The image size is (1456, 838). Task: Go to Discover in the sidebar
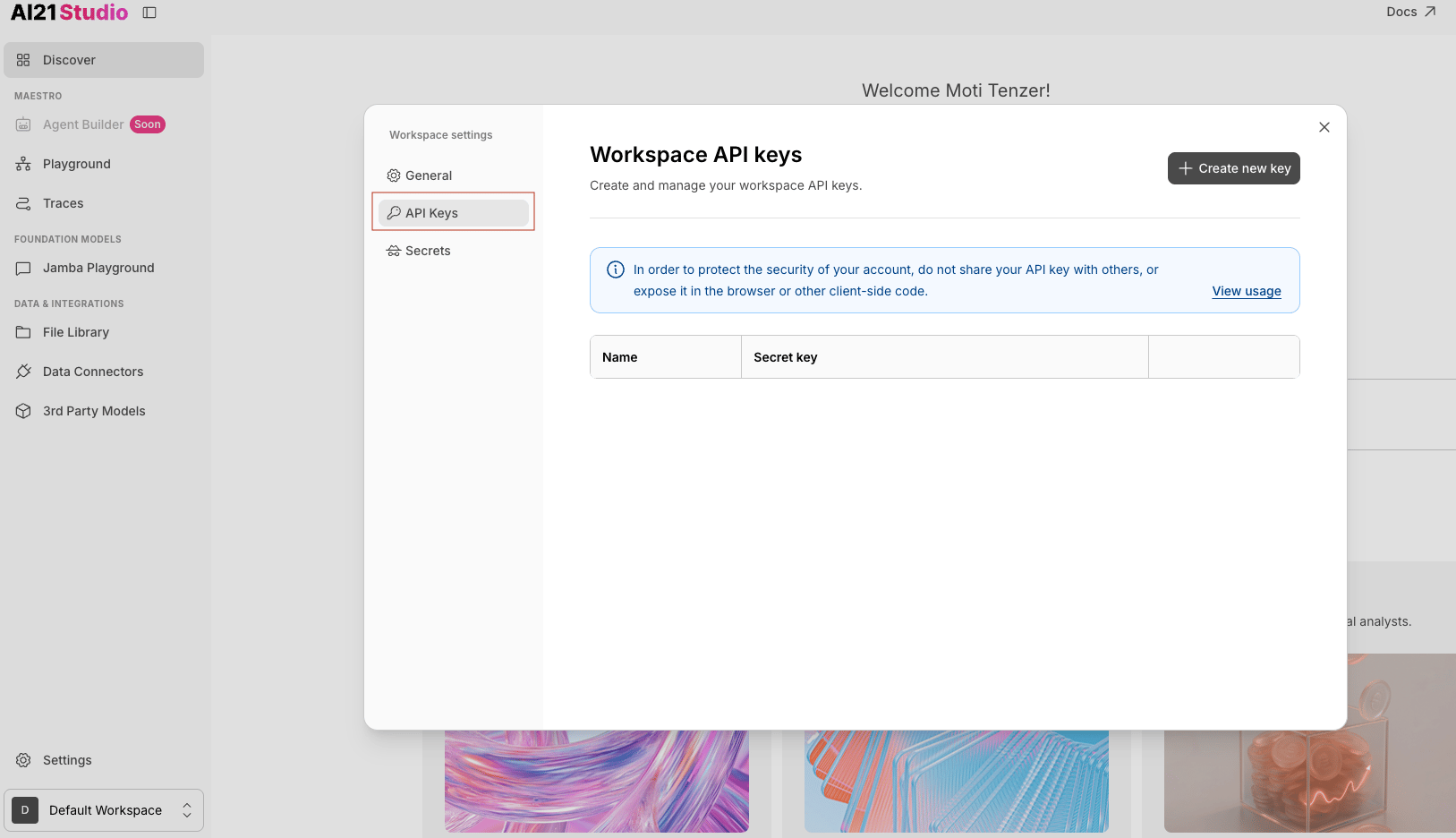[104, 60]
